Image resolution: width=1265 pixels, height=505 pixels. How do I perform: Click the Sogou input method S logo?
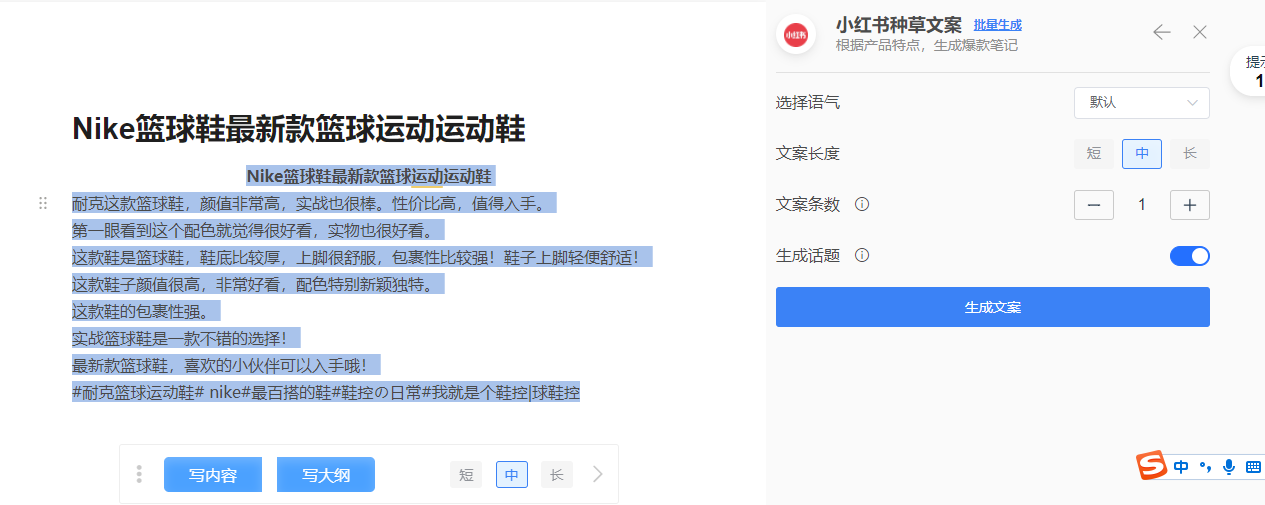coord(1152,465)
